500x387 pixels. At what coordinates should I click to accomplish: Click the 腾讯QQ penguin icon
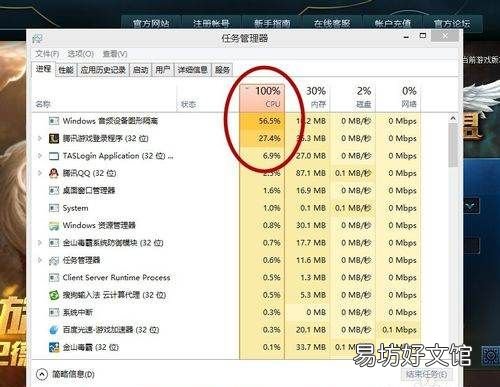click(x=54, y=173)
